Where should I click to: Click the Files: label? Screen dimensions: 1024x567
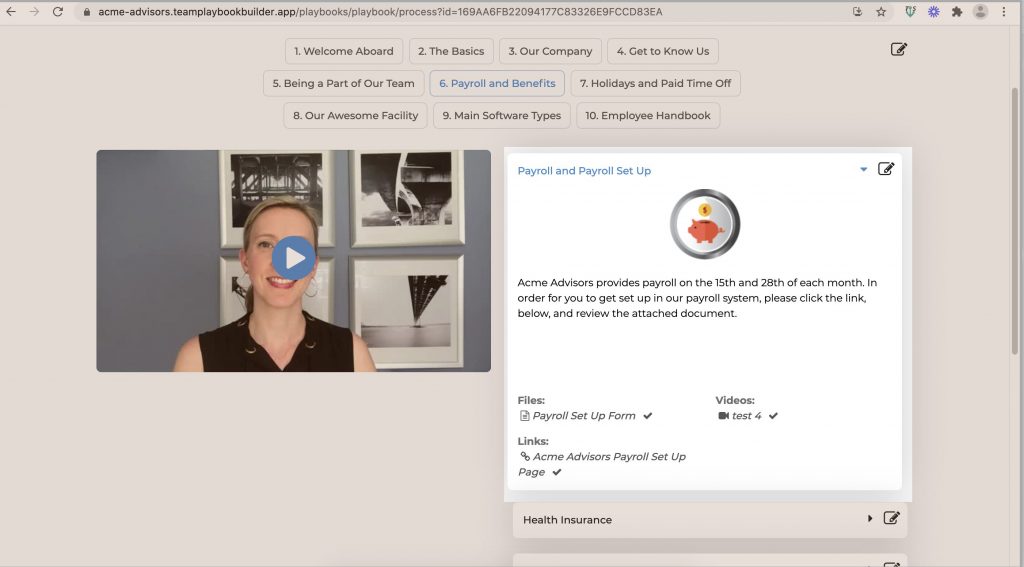pyautogui.click(x=531, y=400)
